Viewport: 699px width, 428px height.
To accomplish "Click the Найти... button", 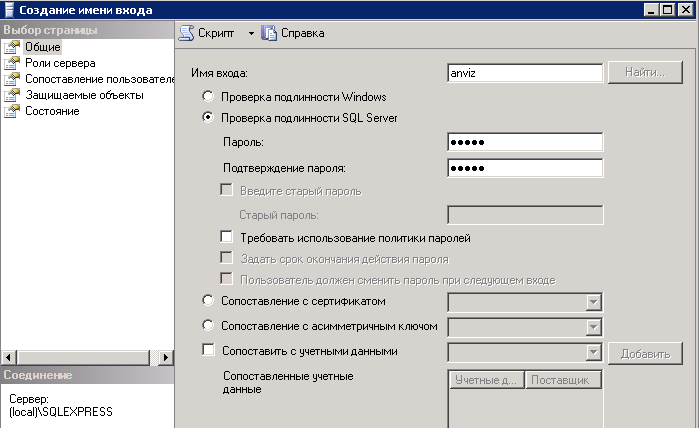I will 645,72.
